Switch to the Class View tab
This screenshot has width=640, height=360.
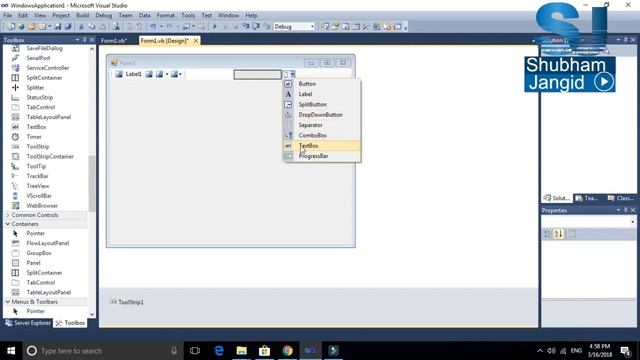(621, 198)
